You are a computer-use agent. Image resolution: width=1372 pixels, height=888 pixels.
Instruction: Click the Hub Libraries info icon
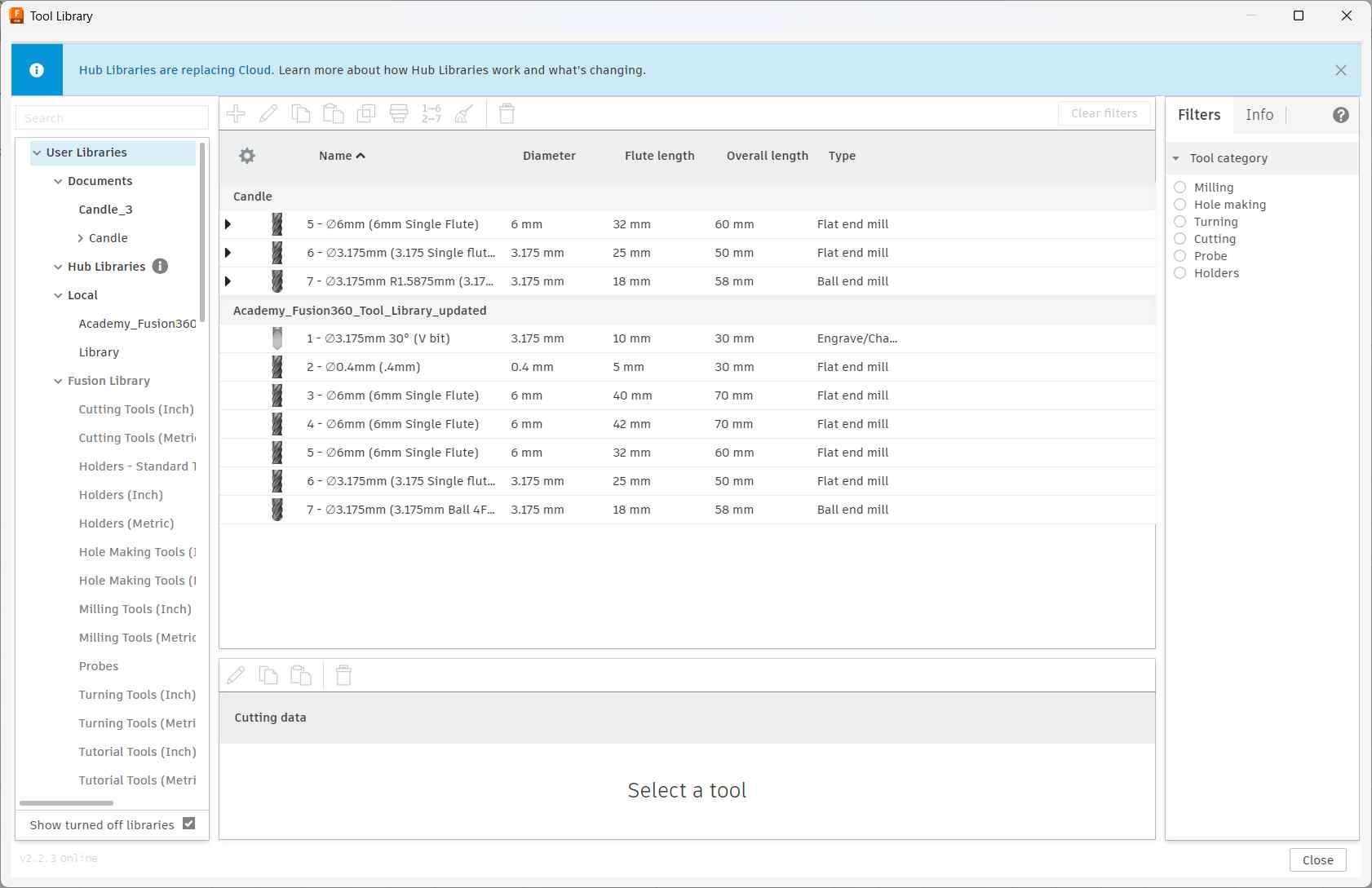pyautogui.click(x=161, y=266)
